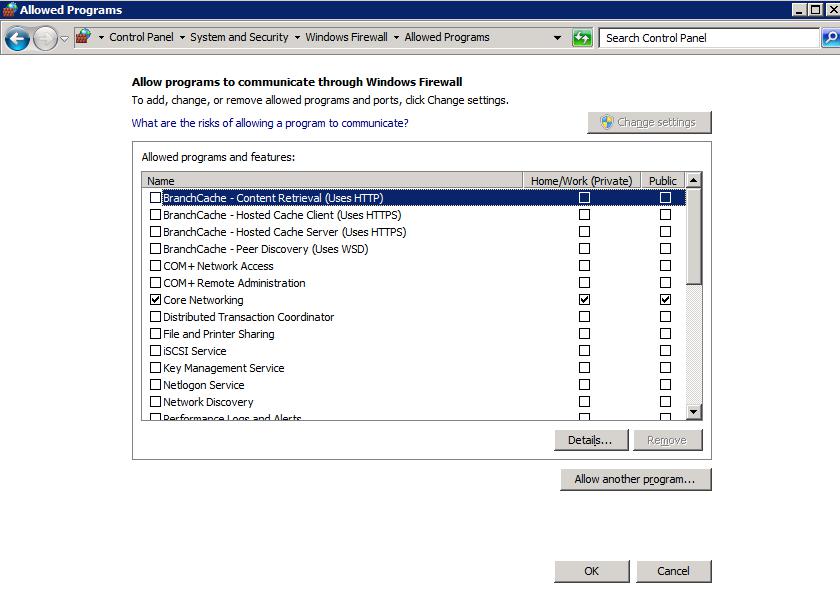840x592 pixels.
Task: Maximize the Allowed Programs window
Action: click(x=815, y=10)
